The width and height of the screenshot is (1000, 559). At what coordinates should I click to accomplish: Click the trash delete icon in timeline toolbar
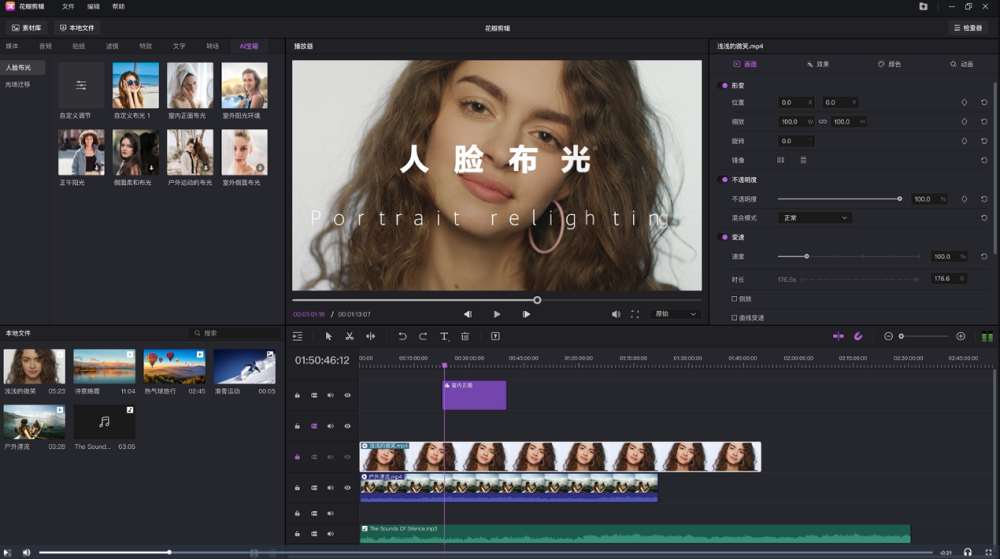point(465,337)
